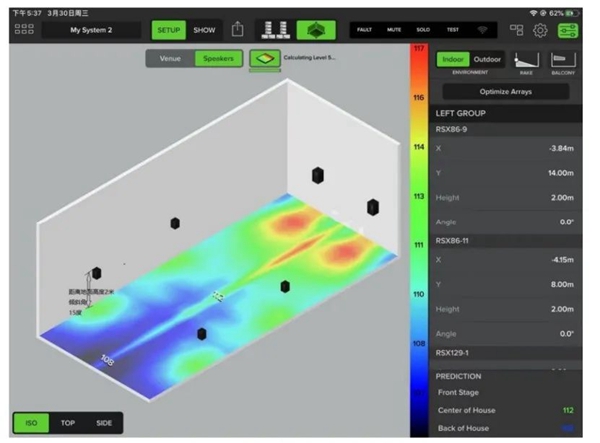This screenshot has width=600, height=443.
Task: Click the Balcony icon
Action: tap(560, 62)
